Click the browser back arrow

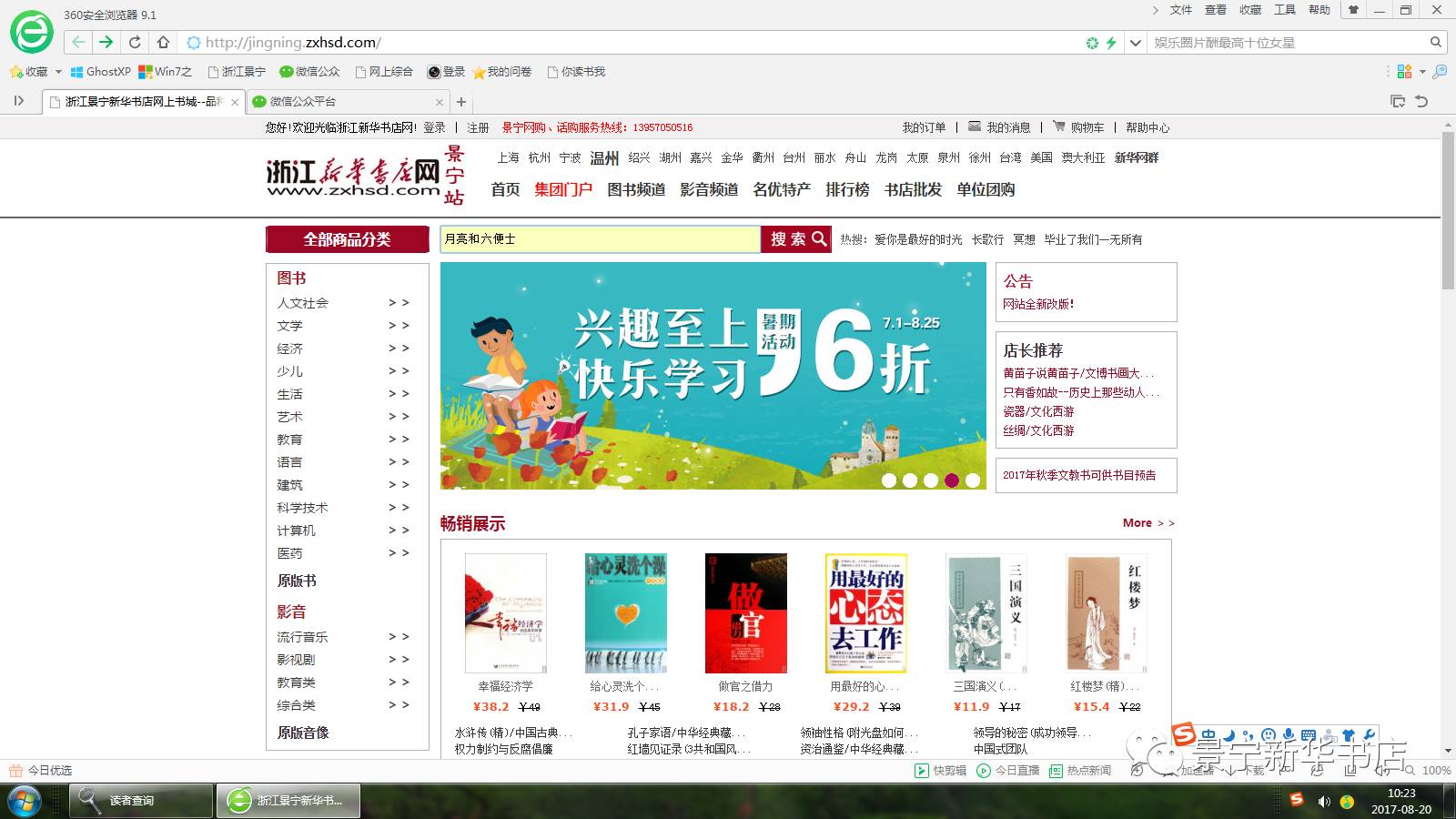coord(78,42)
